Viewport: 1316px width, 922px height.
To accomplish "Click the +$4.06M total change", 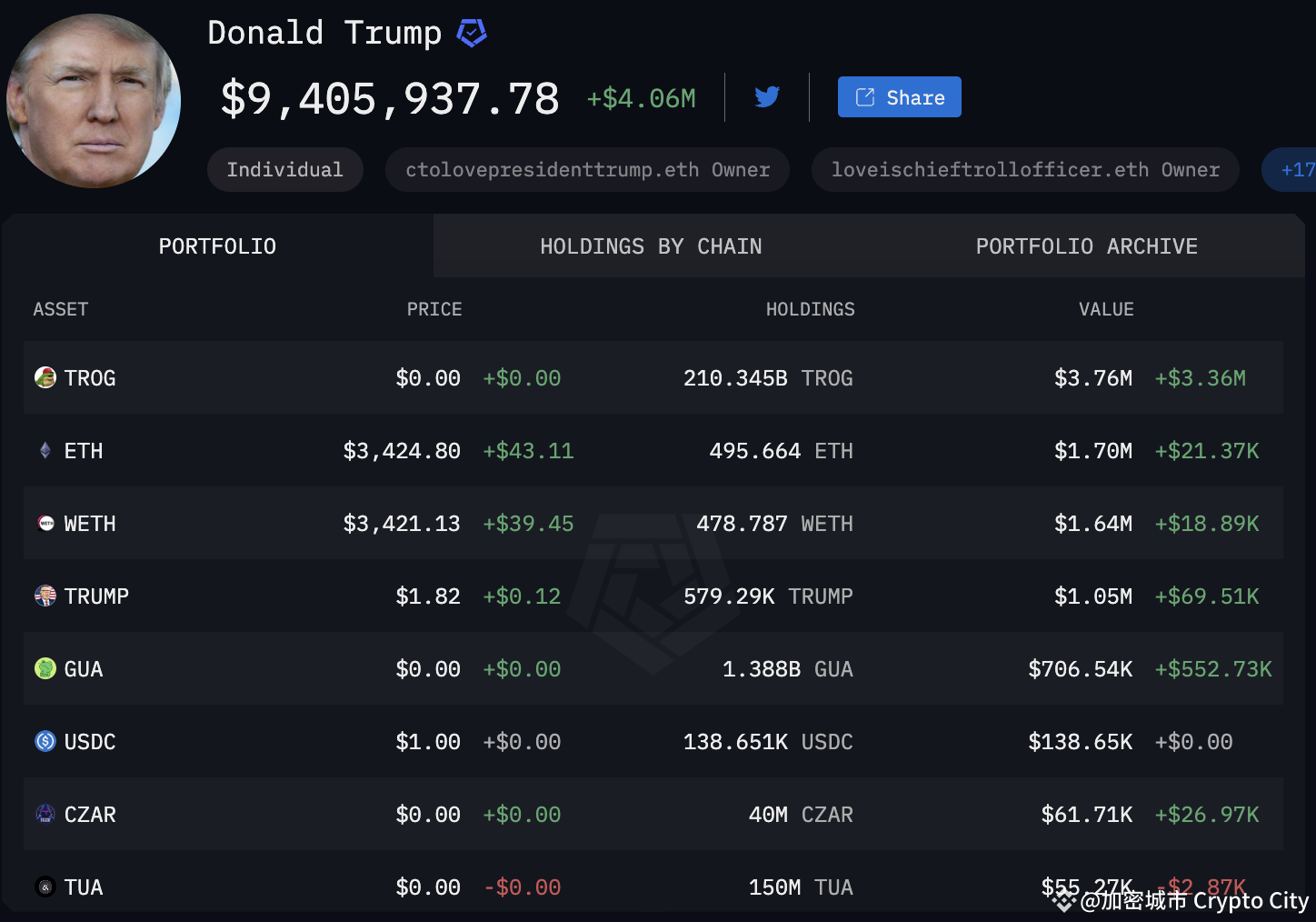I will pyautogui.click(x=642, y=98).
